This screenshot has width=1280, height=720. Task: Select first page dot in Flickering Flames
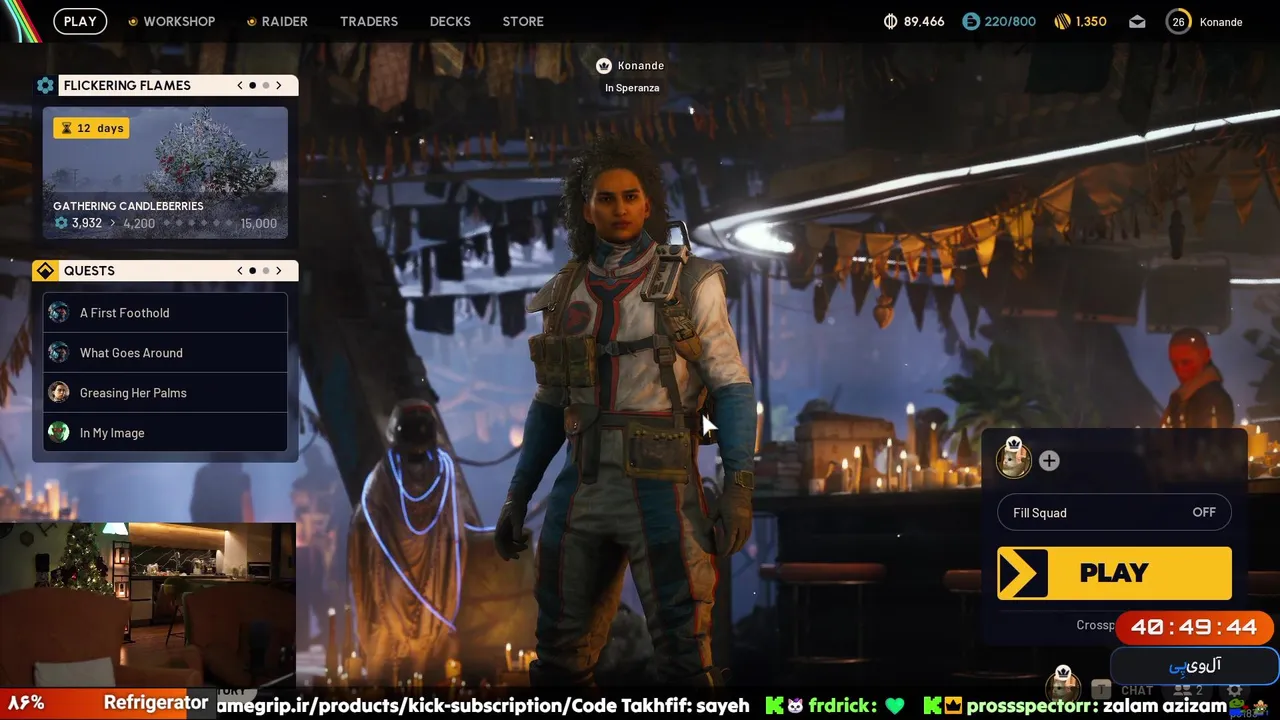252,85
